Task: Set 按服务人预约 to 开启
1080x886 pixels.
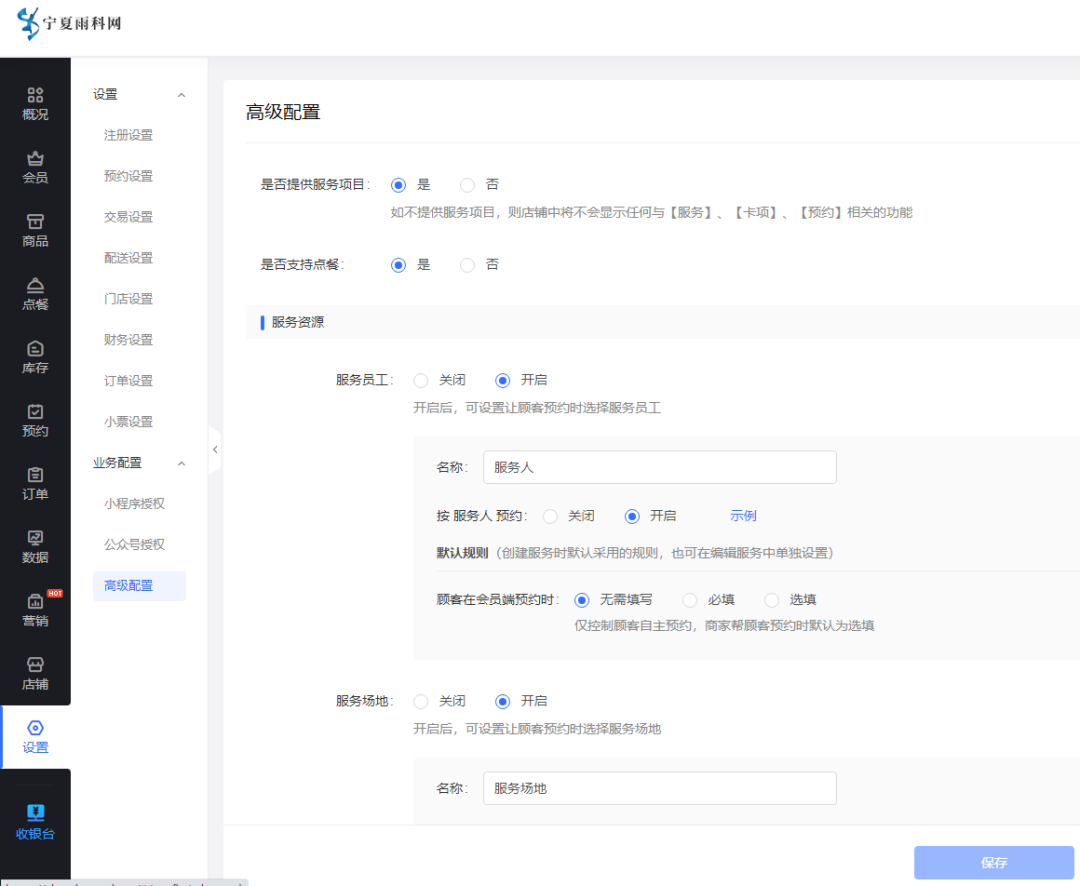Action: (x=632, y=516)
